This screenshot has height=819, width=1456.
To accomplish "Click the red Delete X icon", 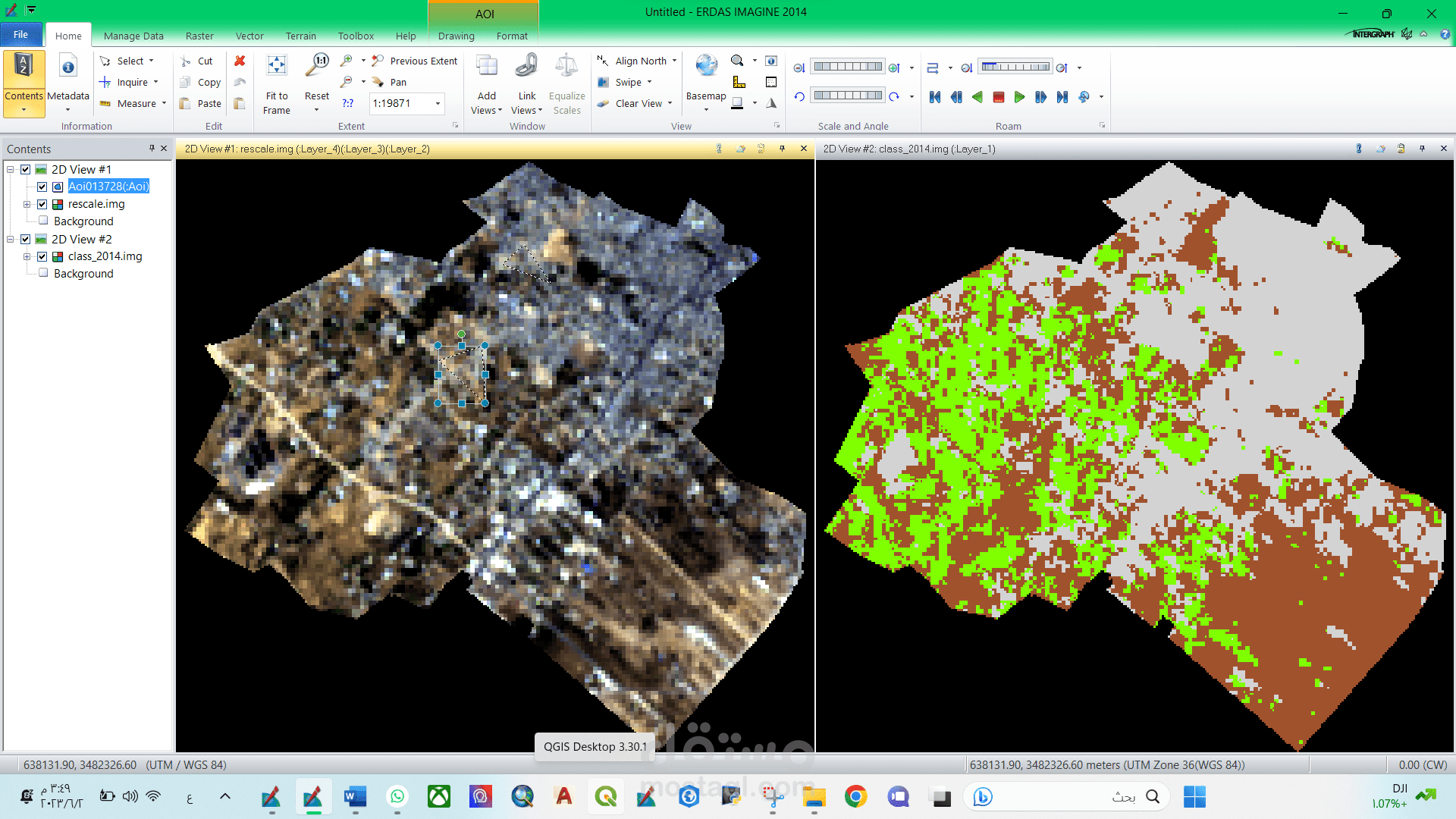I will point(240,61).
